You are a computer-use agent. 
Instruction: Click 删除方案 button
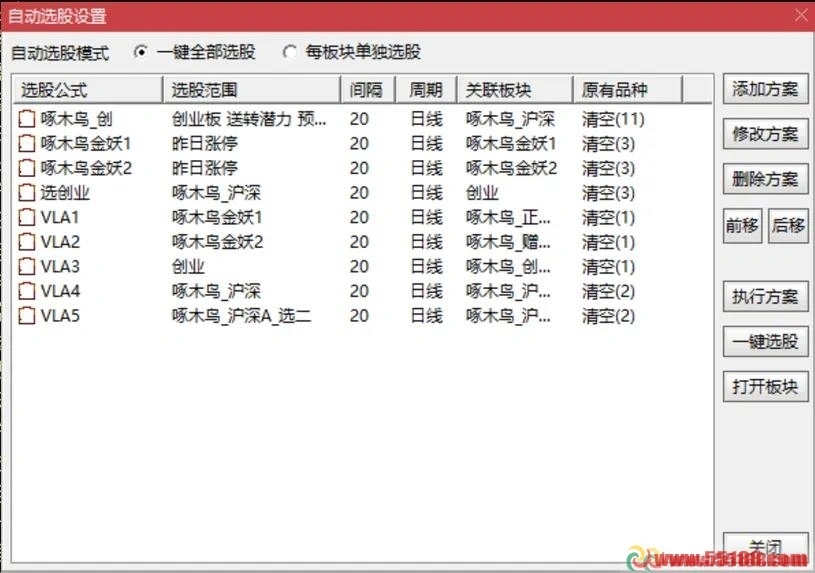pos(766,179)
